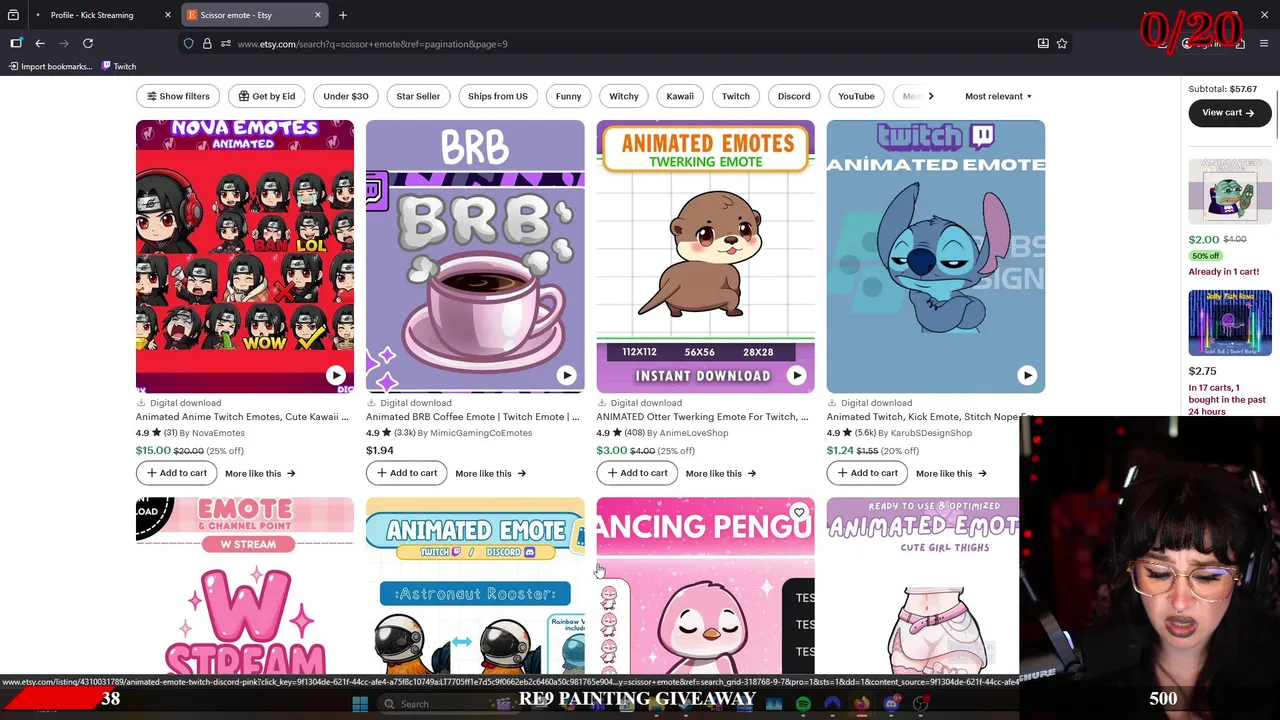This screenshot has height=720, width=1280.
Task: Open Animated Anime Twitch Emotes title
Action: (x=242, y=417)
